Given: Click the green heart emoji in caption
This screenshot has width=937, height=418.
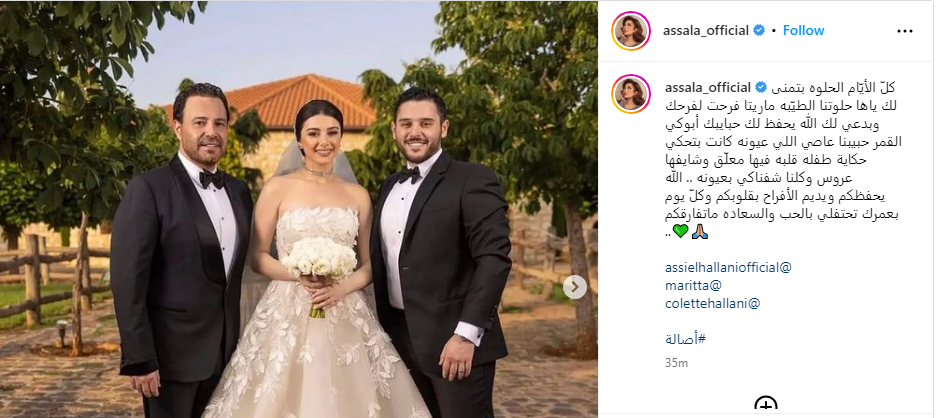Looking at the screenshot, I should [x=681, y=231].
